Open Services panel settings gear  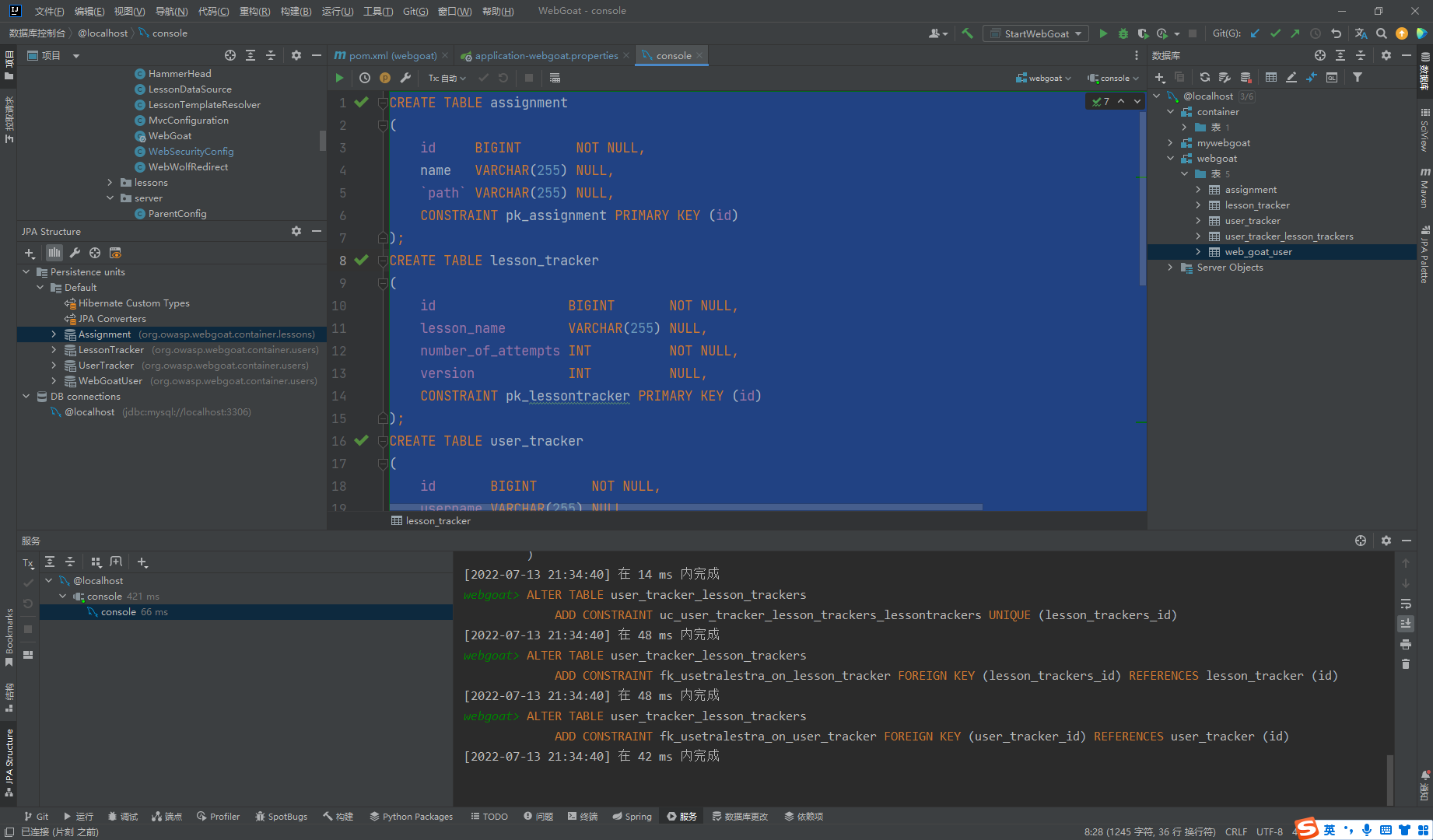point(1386,541)
